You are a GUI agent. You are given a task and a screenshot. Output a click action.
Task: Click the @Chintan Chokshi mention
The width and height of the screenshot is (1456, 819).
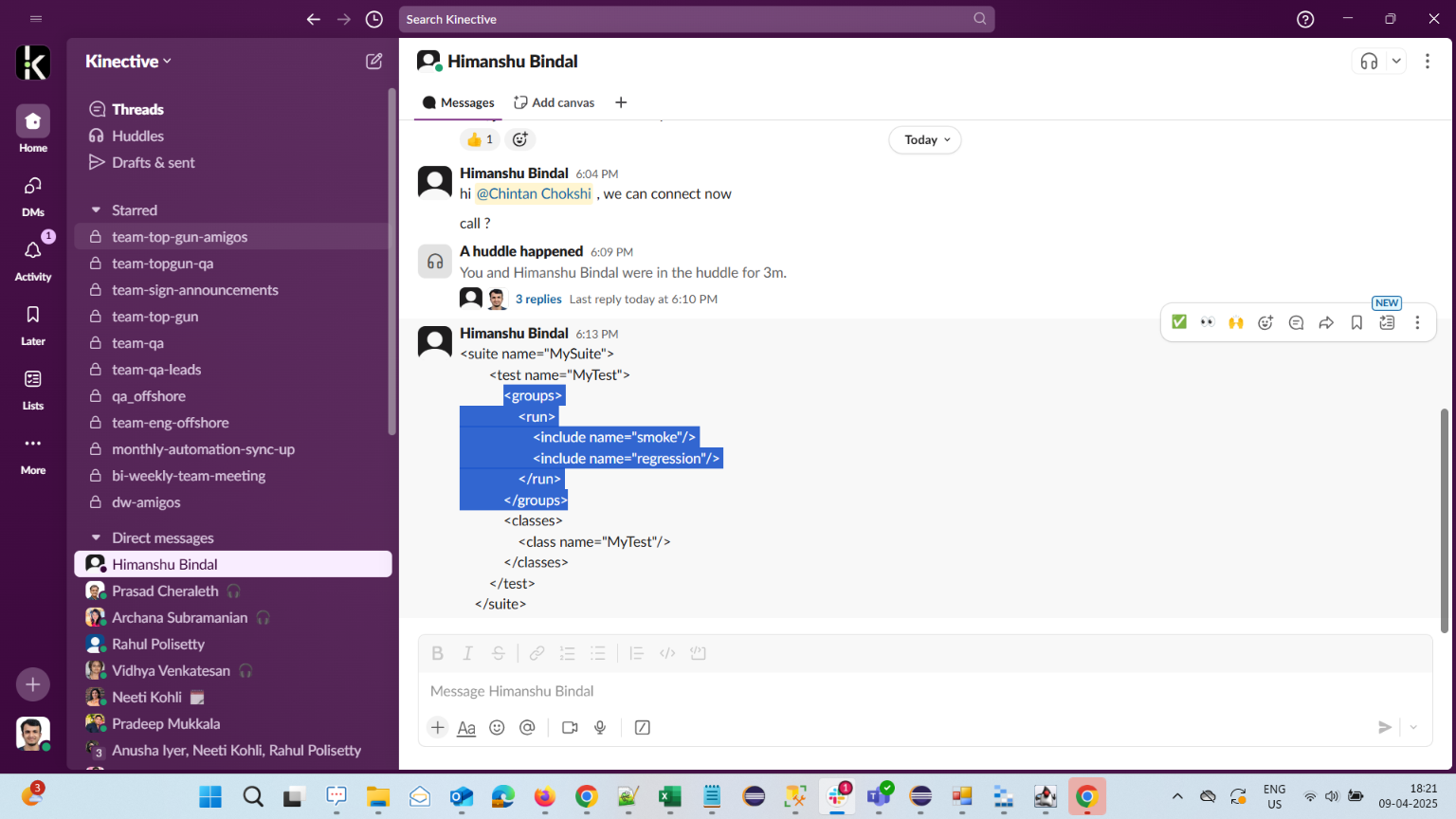point(534,193)
